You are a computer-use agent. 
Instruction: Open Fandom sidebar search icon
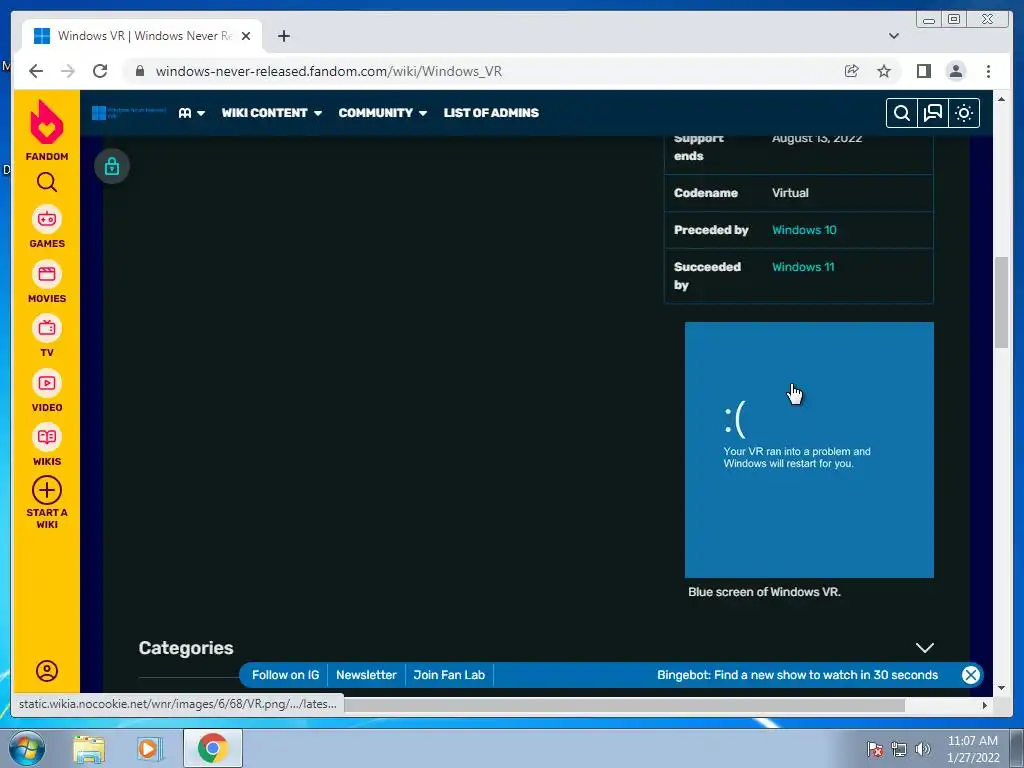pos(46,182)
